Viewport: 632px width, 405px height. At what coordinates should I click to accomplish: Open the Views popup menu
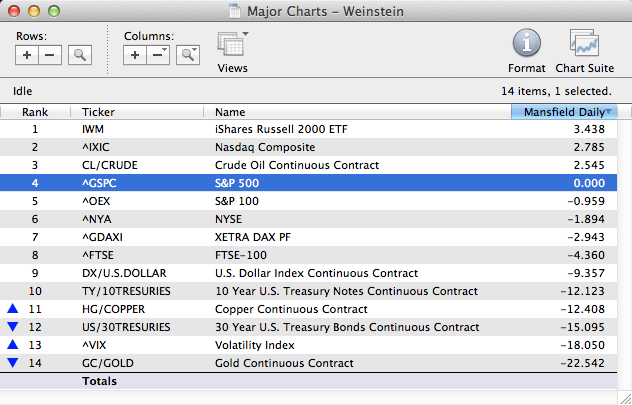[x=232, y=47]
